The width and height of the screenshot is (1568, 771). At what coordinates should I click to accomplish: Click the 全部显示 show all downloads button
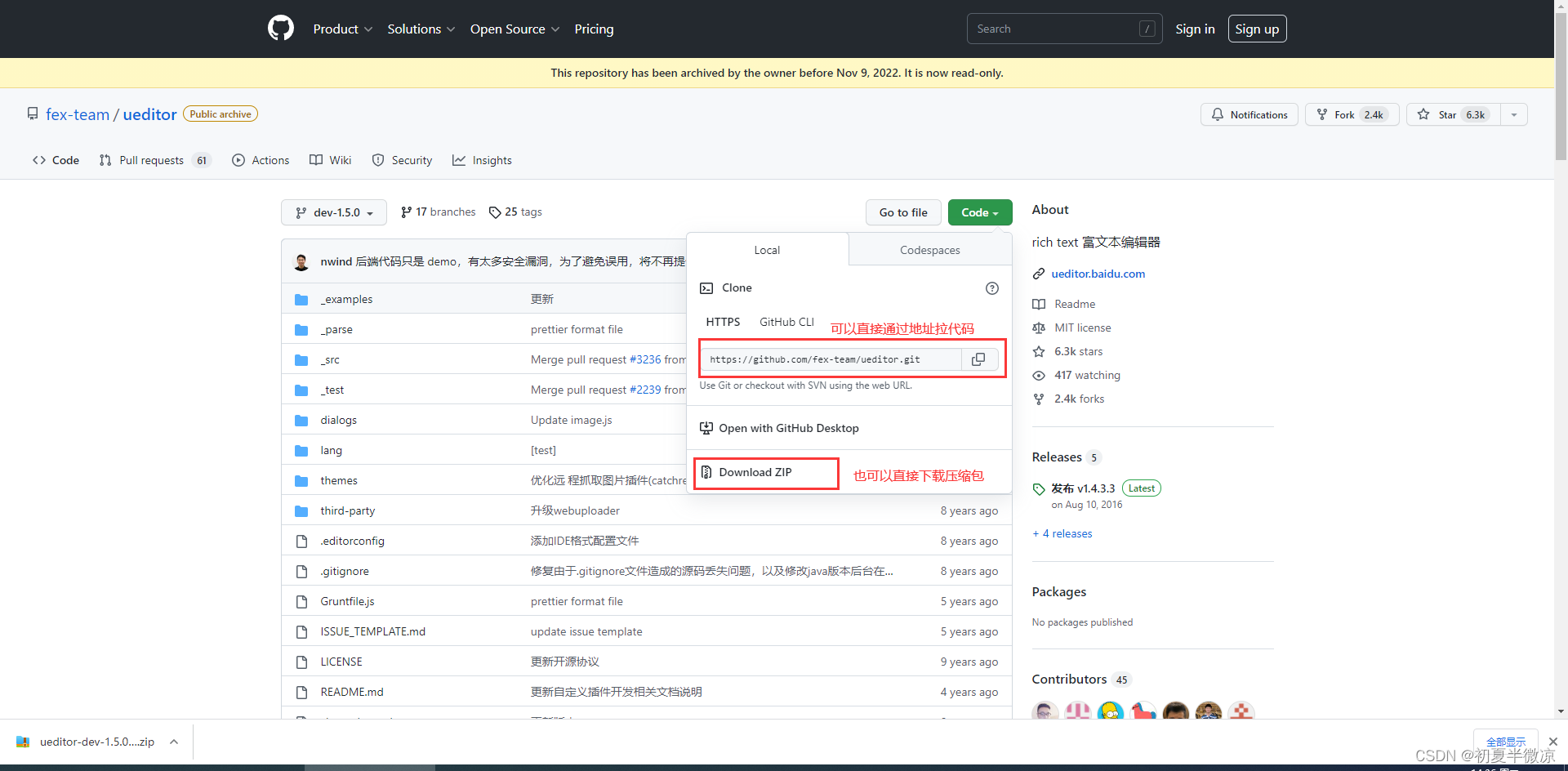click(x=1506, y=742)
